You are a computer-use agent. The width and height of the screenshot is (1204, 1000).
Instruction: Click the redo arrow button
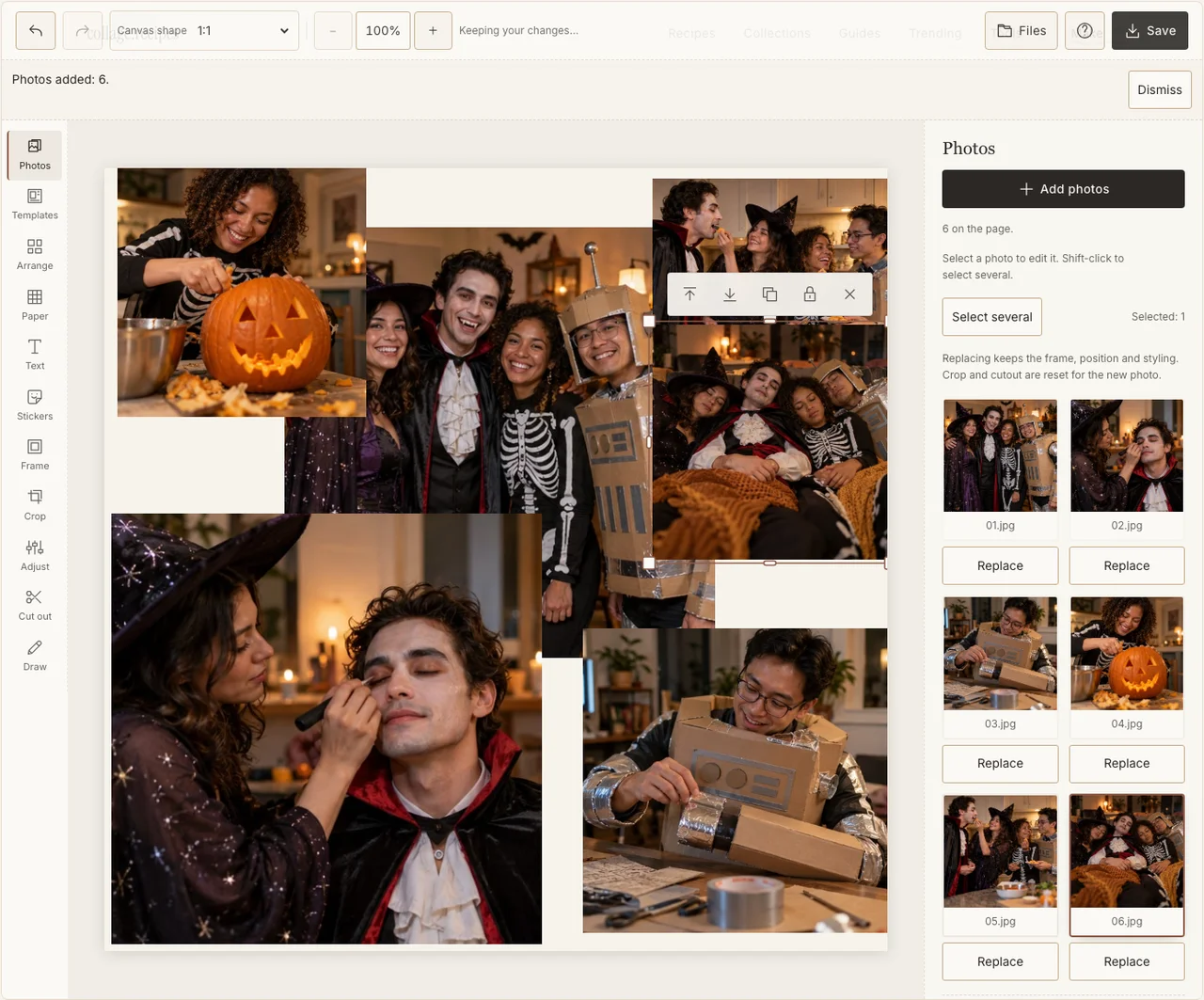[83, 31]
